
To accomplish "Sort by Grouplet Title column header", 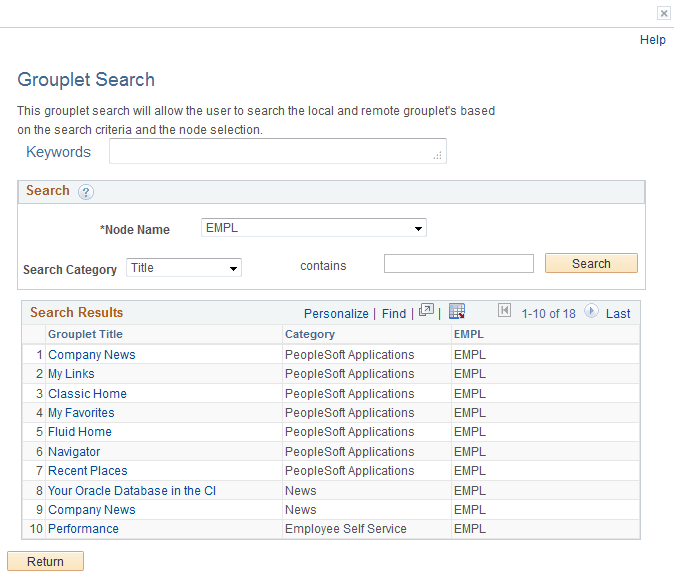I will 85,334.
